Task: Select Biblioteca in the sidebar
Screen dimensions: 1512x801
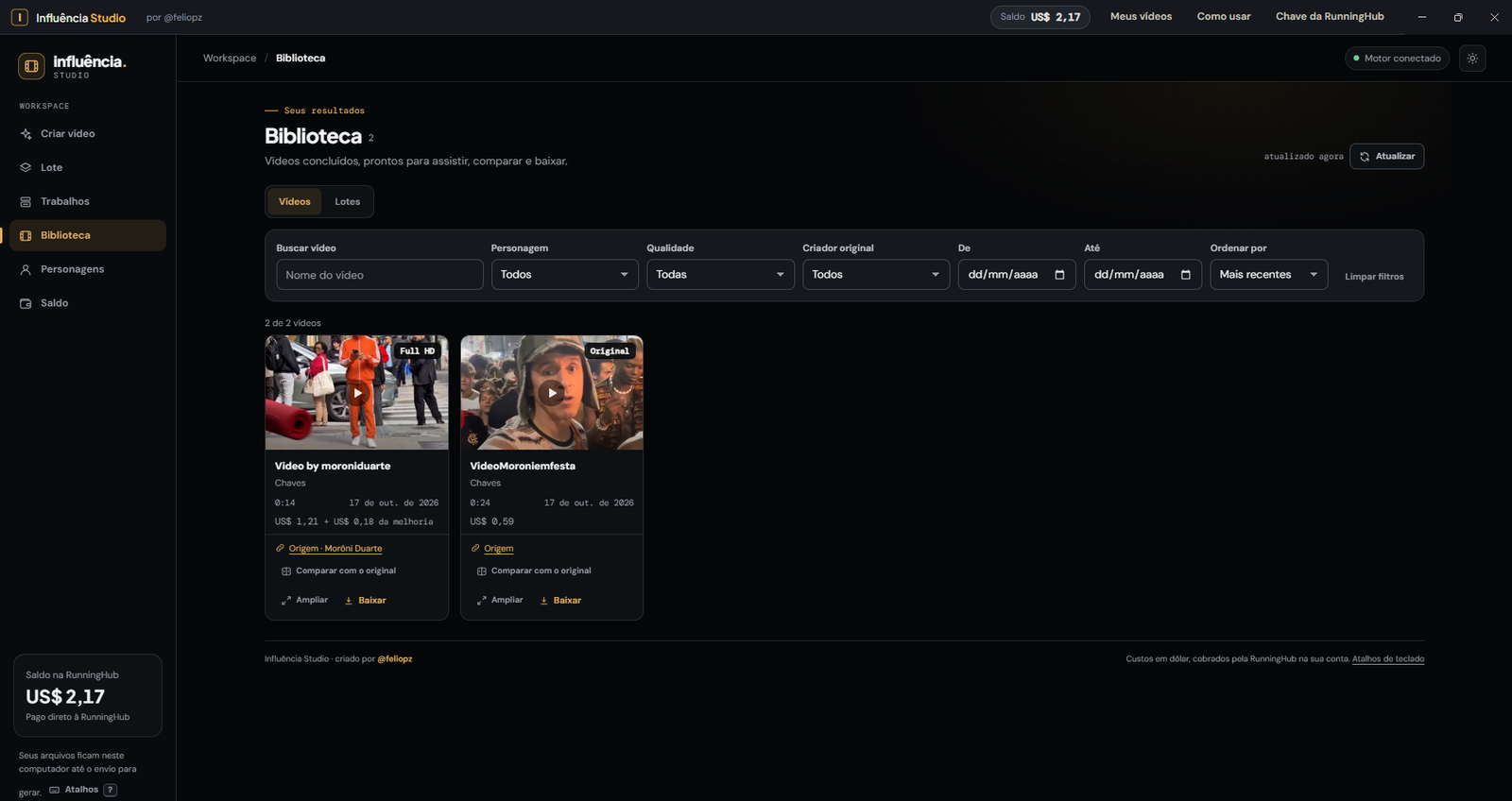Action: tap(88, 236)
